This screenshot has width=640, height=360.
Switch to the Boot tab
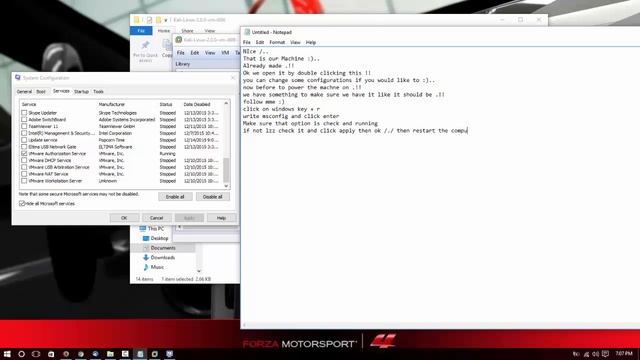[x=41, y=91]
